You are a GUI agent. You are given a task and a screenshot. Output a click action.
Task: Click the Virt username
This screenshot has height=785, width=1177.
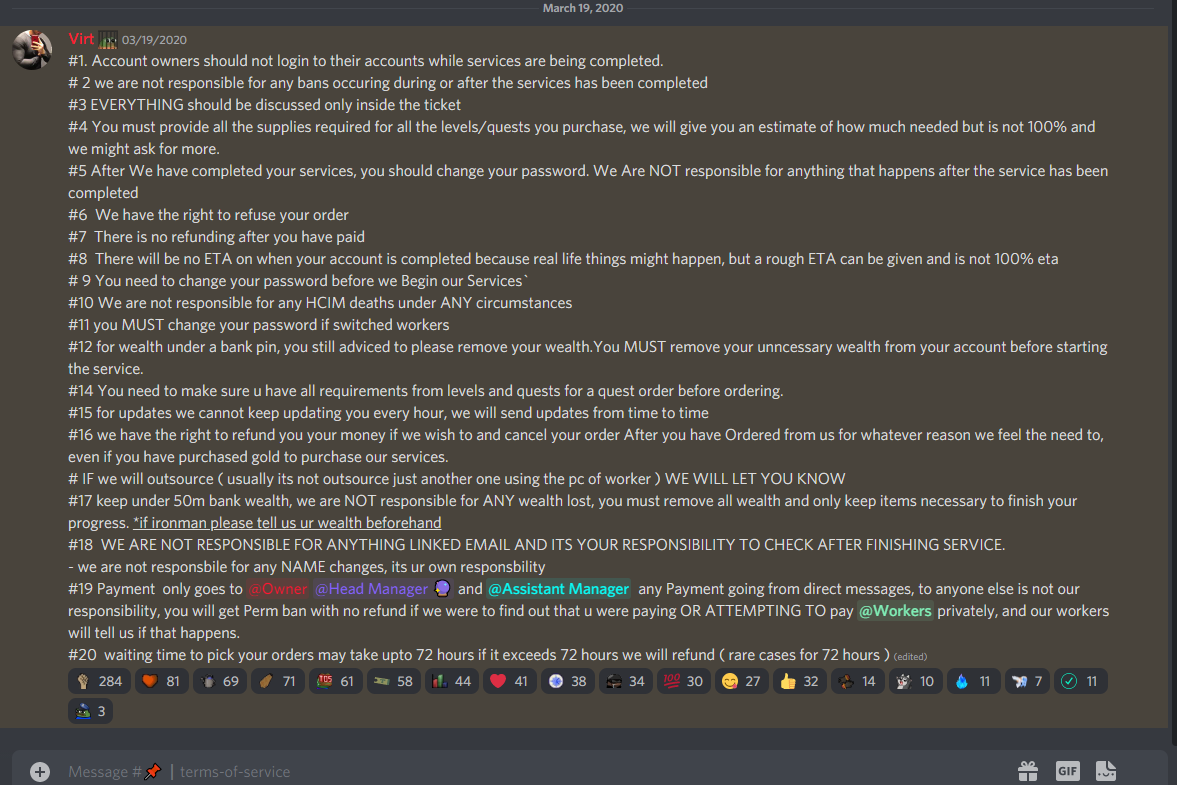[x=81, y=39]
